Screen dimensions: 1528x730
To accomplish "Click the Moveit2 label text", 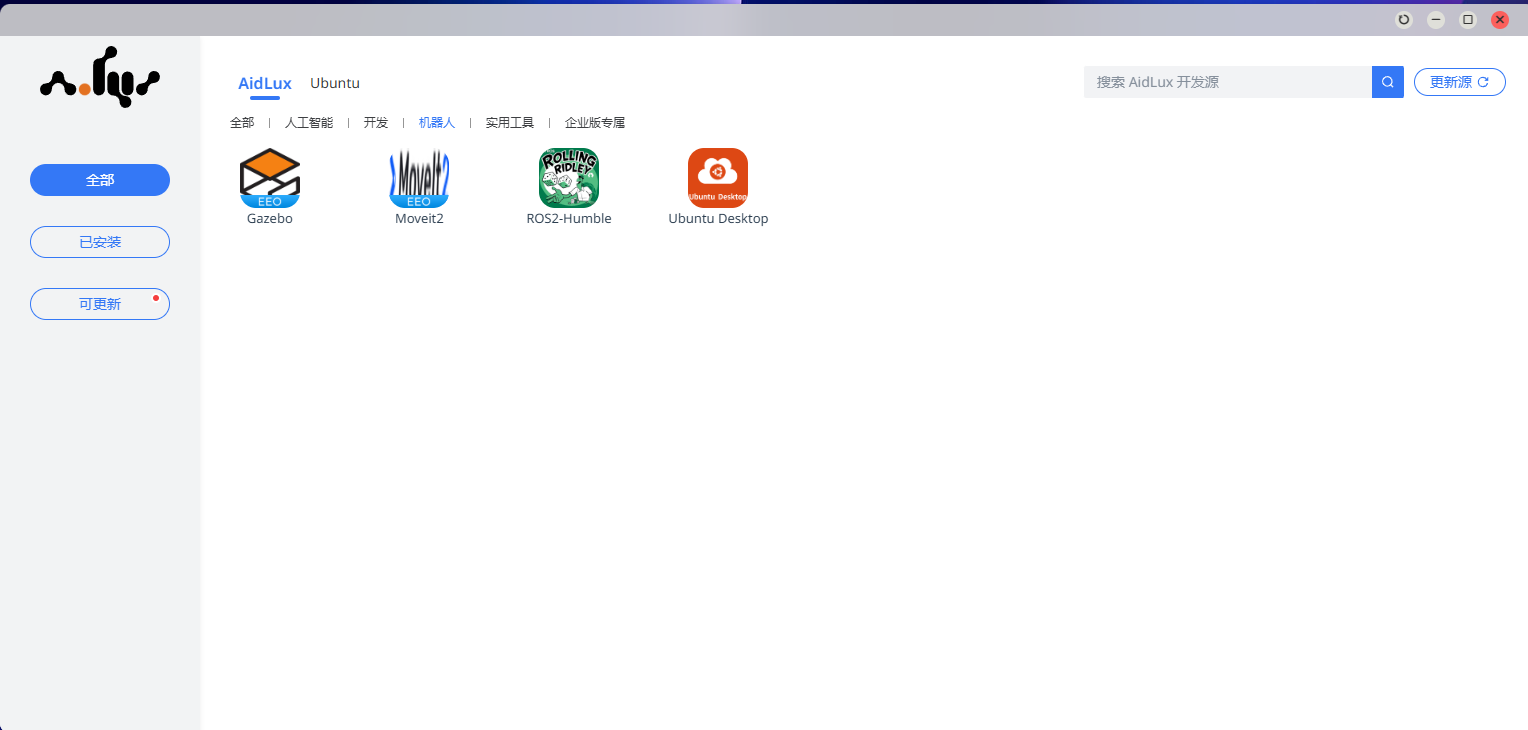I will [419, 218].
